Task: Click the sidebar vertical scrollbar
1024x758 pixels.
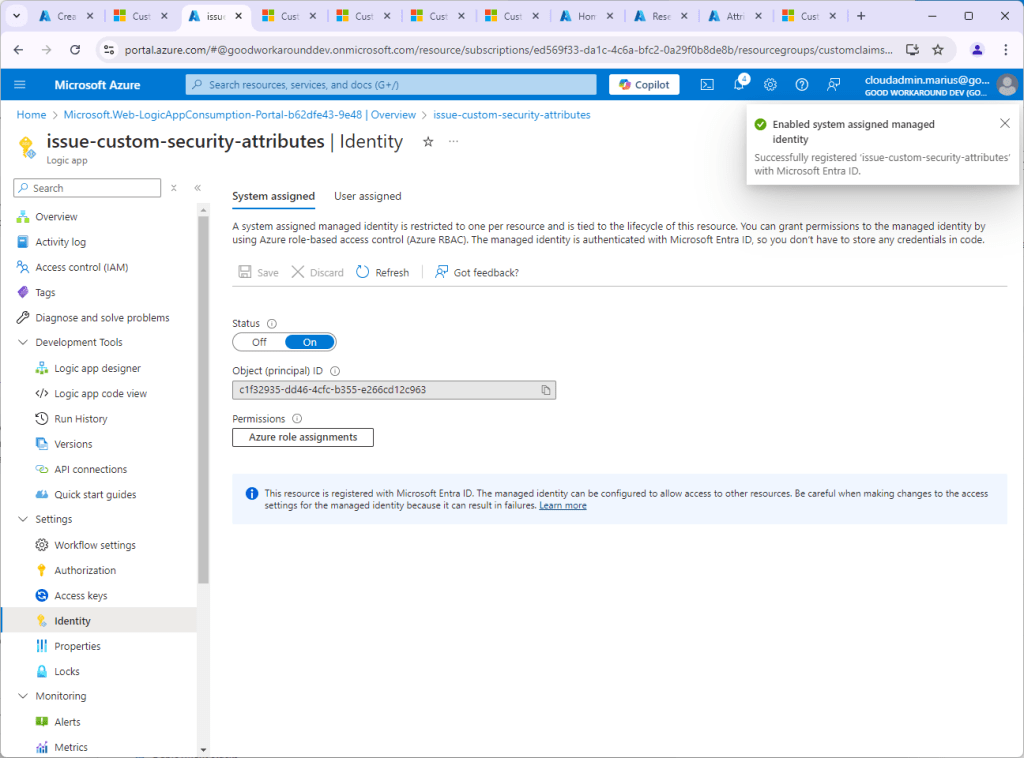Action: coord(204,400)
